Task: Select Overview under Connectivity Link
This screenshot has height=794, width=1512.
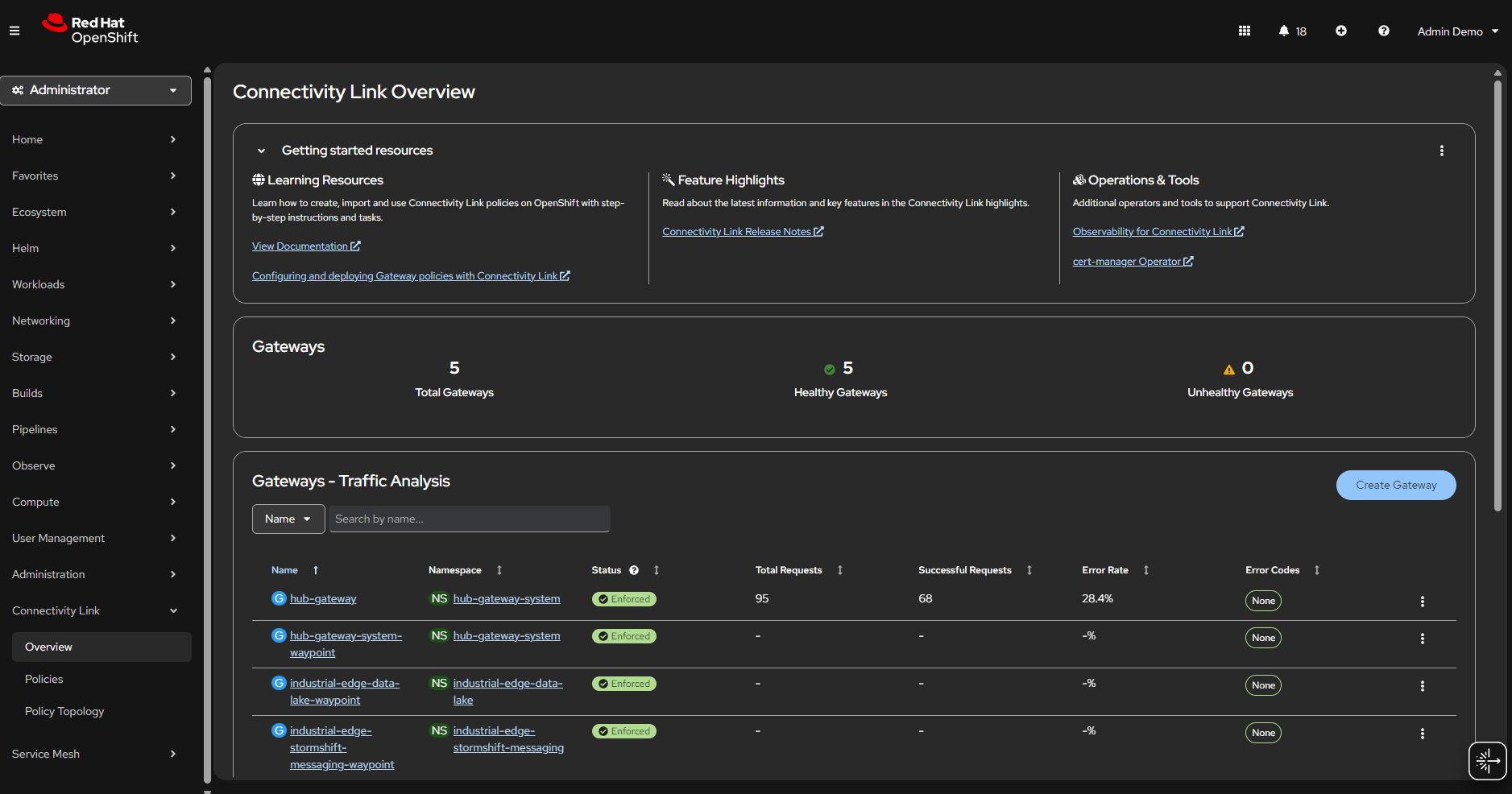Action: [101, 647]
